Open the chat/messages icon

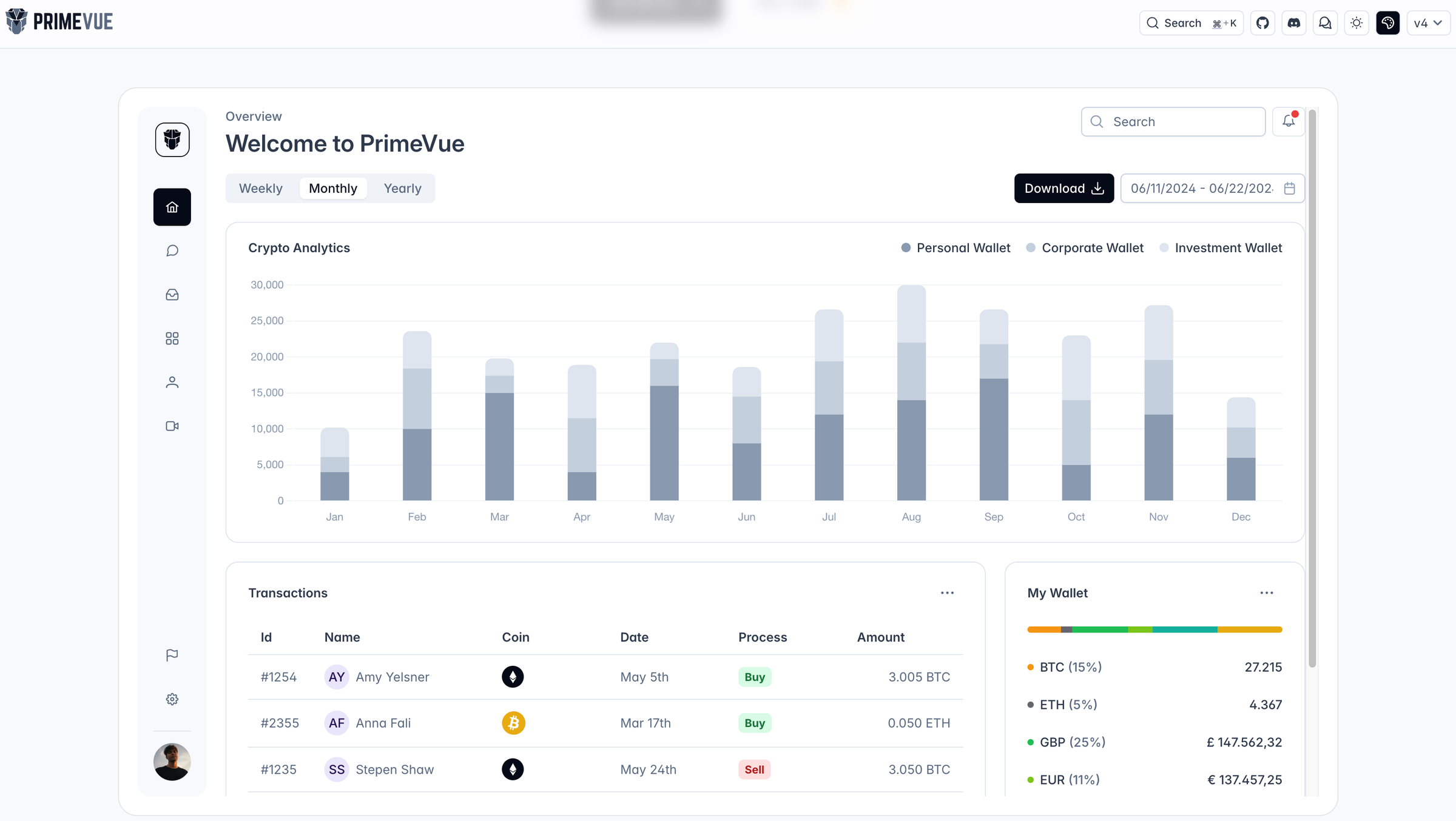pos(172,251)
